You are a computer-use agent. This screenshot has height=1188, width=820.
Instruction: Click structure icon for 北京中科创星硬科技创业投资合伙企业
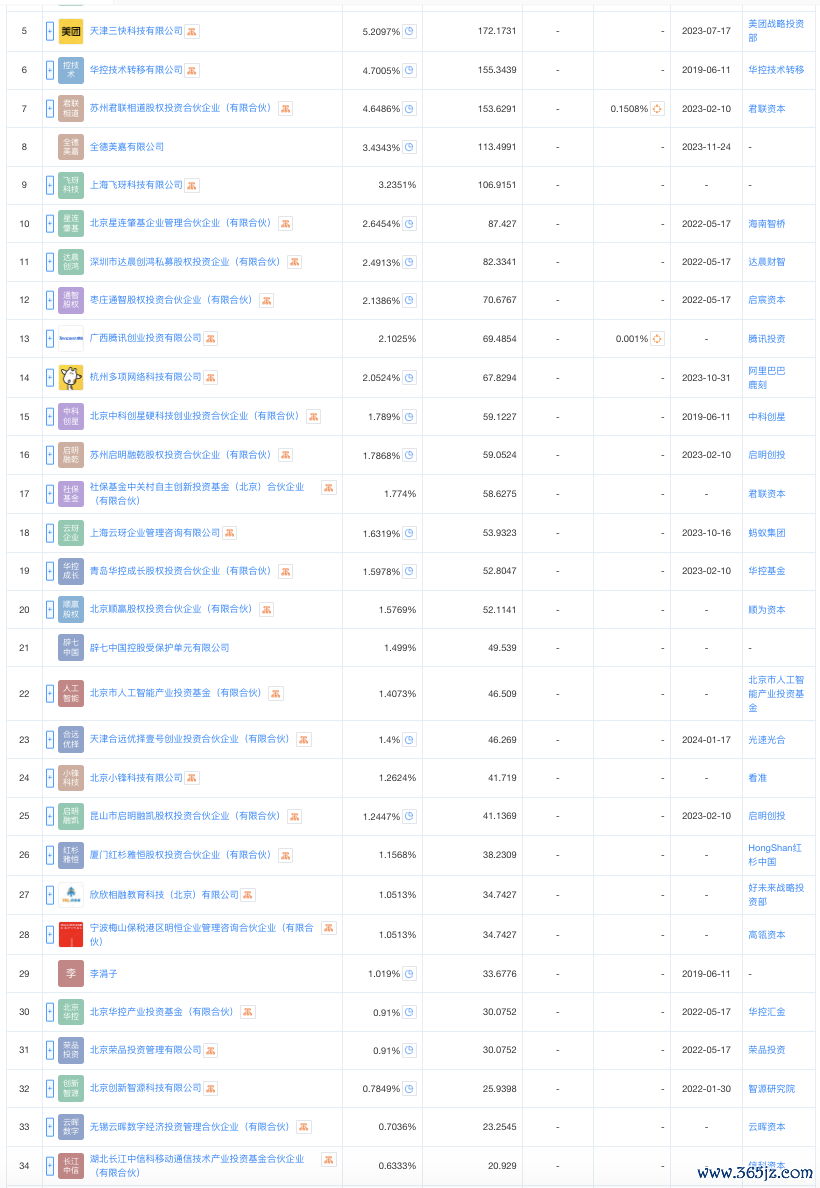pyautogui.click(x=313, y=417)
